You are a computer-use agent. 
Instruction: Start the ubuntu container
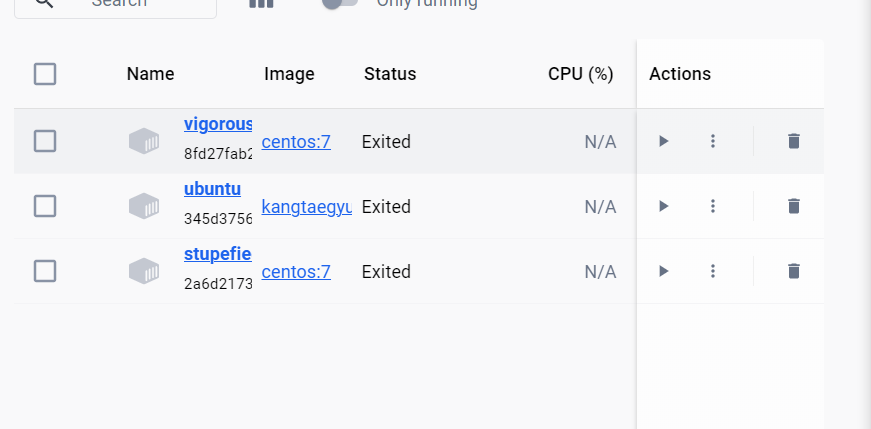click(663, 206)
